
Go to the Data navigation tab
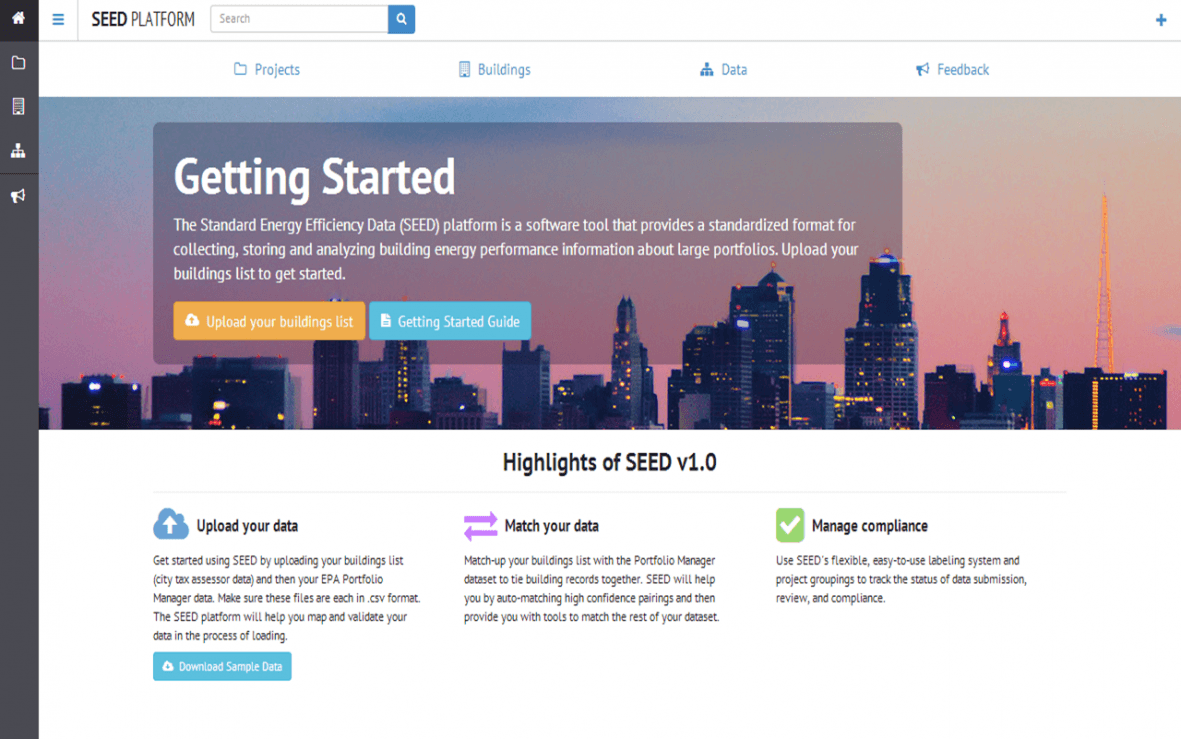(x=723, y=70)
